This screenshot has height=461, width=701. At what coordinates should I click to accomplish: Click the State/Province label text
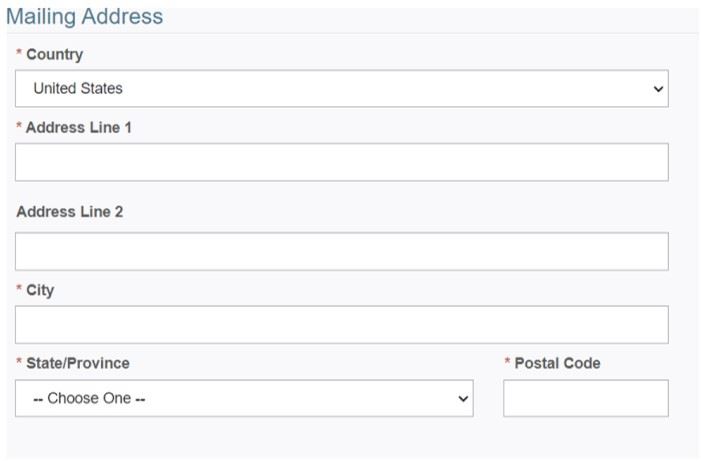pyautogui.click(x=77, y=363)
